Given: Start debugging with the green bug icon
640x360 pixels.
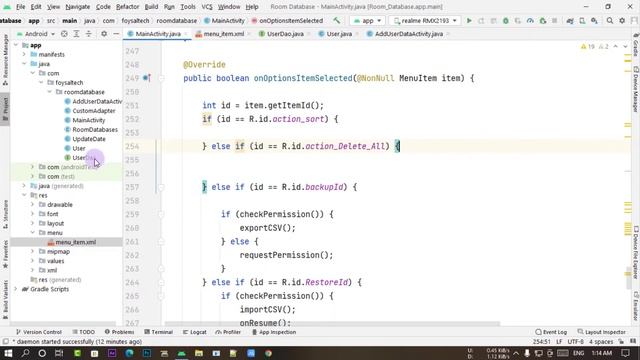Looking at the screenshot, I should click(506, 20).
